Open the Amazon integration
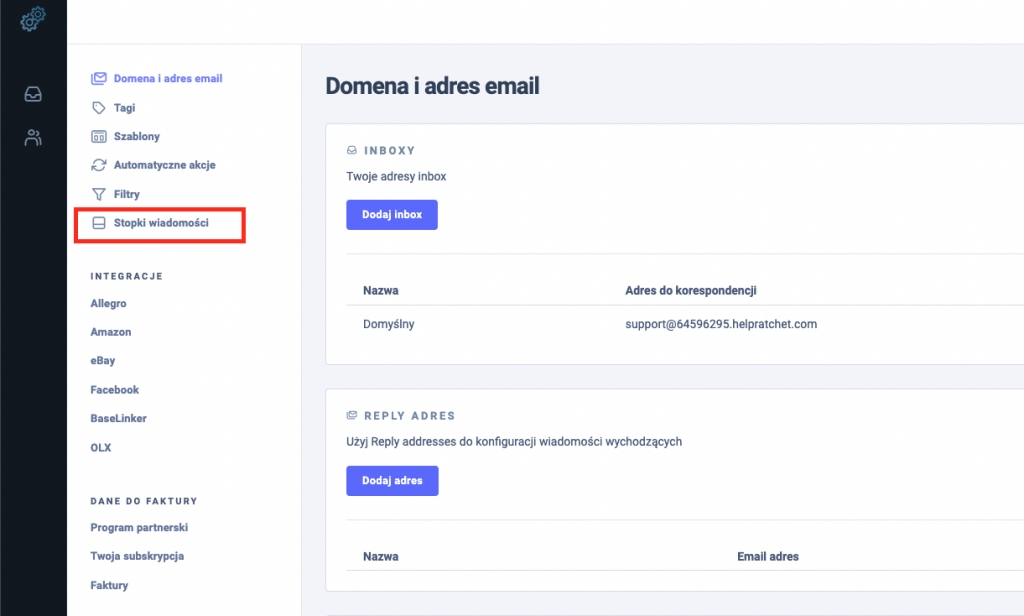The image size is (1024, 616). 110,332
